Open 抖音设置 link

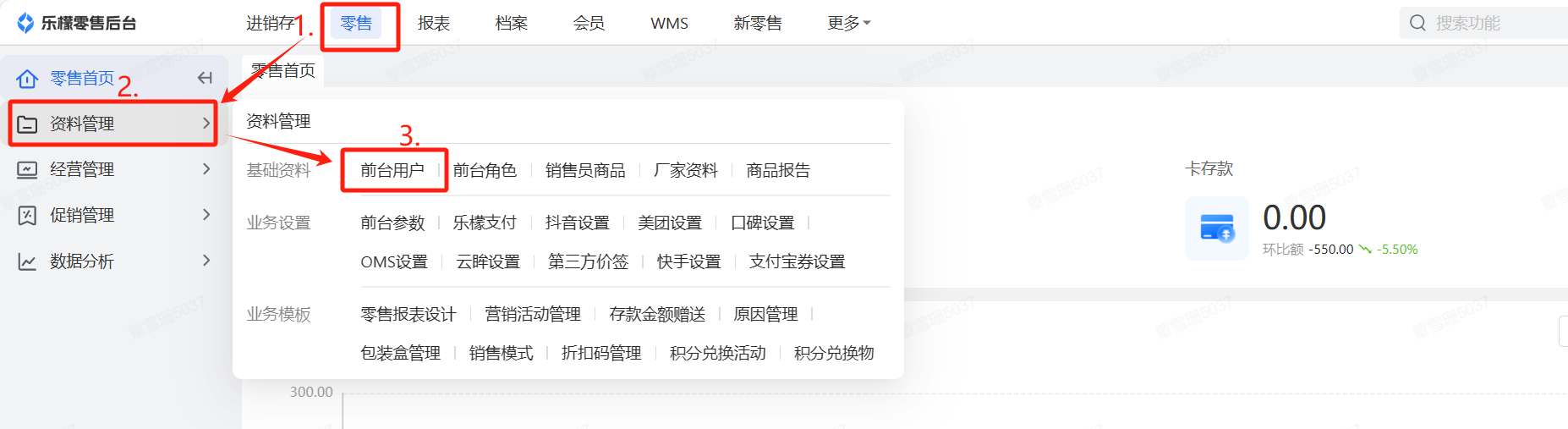tap(578, 223)
